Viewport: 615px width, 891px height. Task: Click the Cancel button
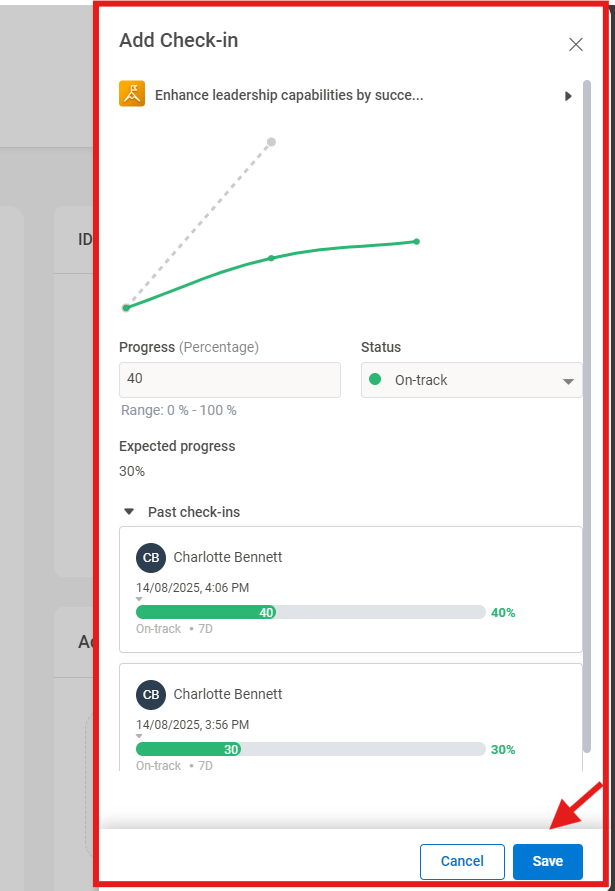[462, 861]
